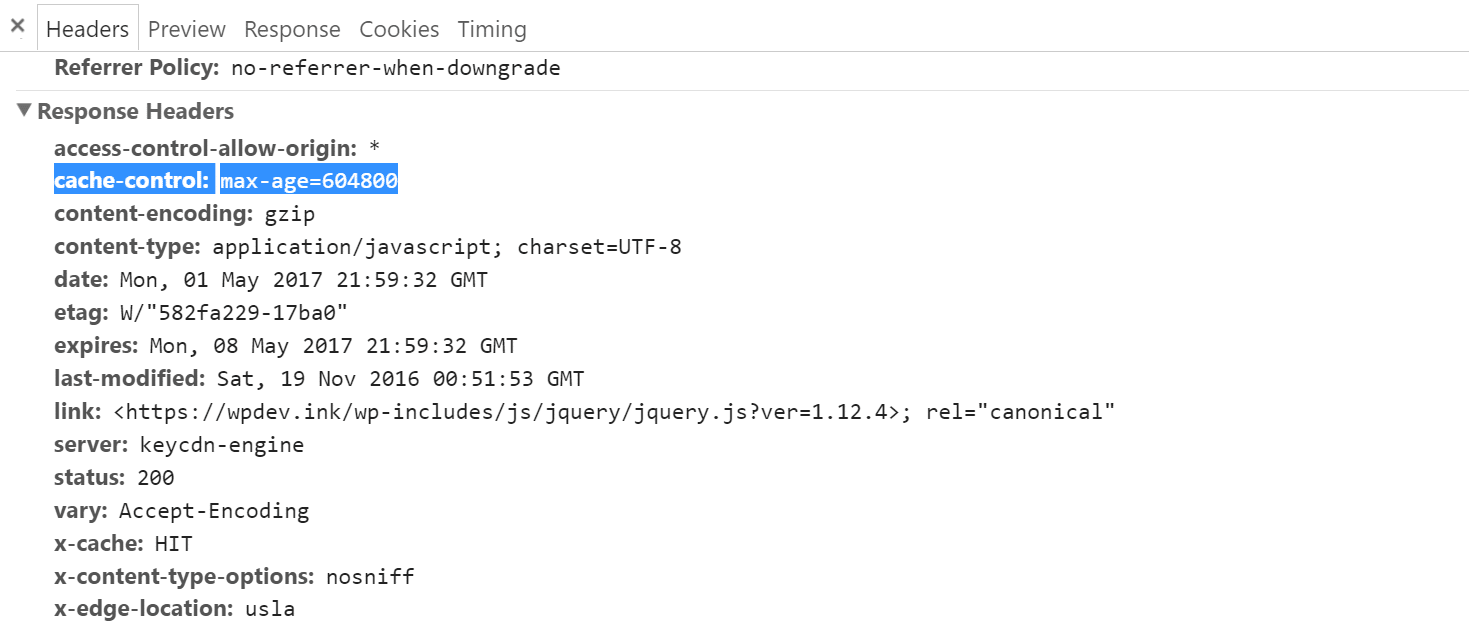Screen dimensions: 1469x630
Task: Open the Cookies tab
Action: (x=399, y=29)
